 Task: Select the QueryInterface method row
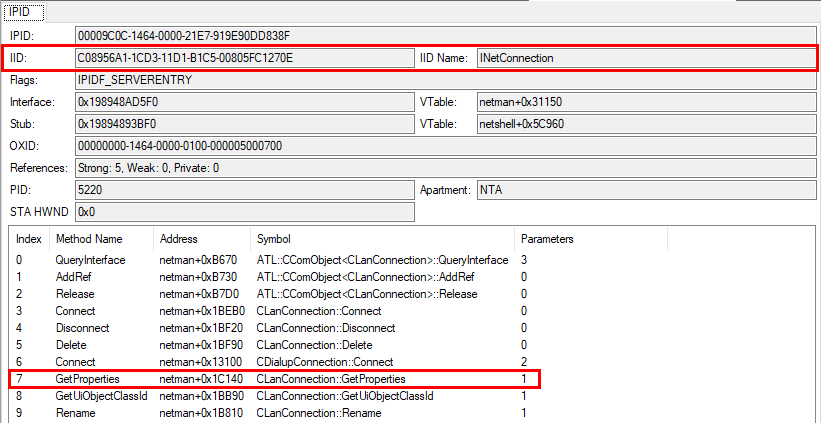pyautogui.click(x=89, y=260)
